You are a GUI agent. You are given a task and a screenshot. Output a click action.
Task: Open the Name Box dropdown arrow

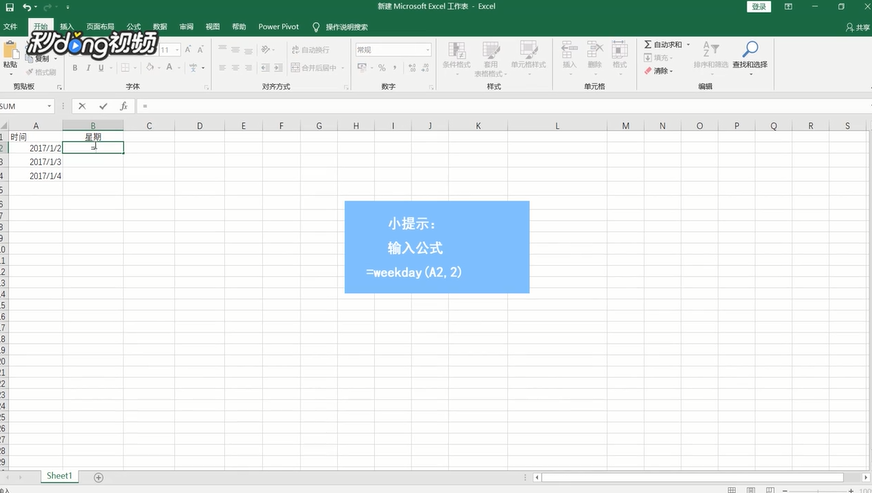click(49, 106)
